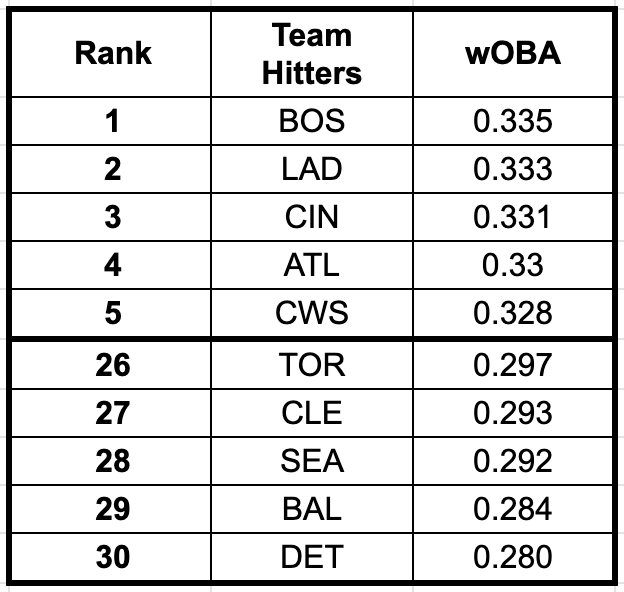Select the CIN team cell
Screen dimensions: 624x592
pyautogui.click(x=312, y=217)
